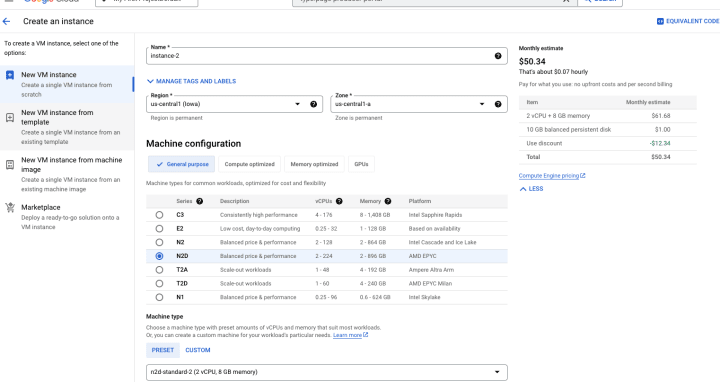Open the help icon in the Name field

(498, 56)
